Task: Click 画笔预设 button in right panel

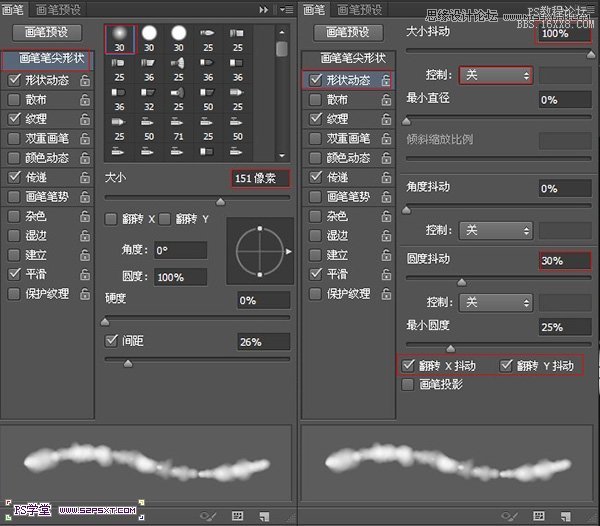Action: (x=348, y=33)
